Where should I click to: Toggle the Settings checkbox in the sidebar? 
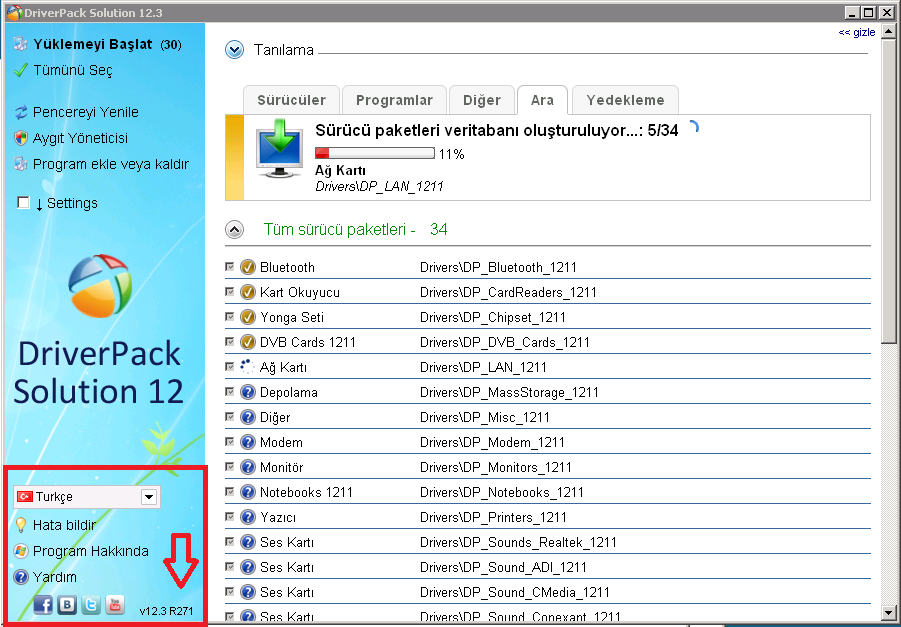(x=24, y=203)
